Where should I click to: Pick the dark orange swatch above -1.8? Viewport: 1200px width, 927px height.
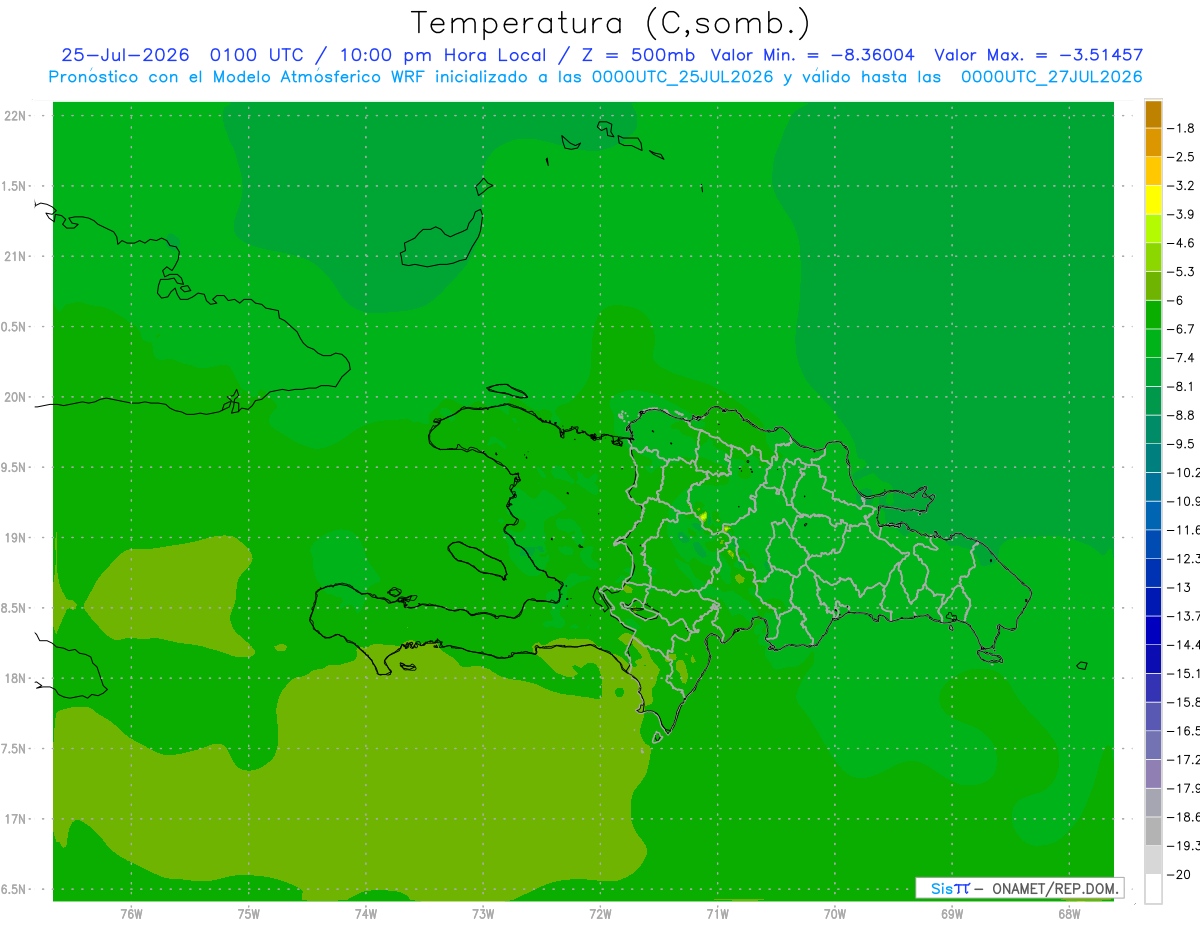point(1153,114)
